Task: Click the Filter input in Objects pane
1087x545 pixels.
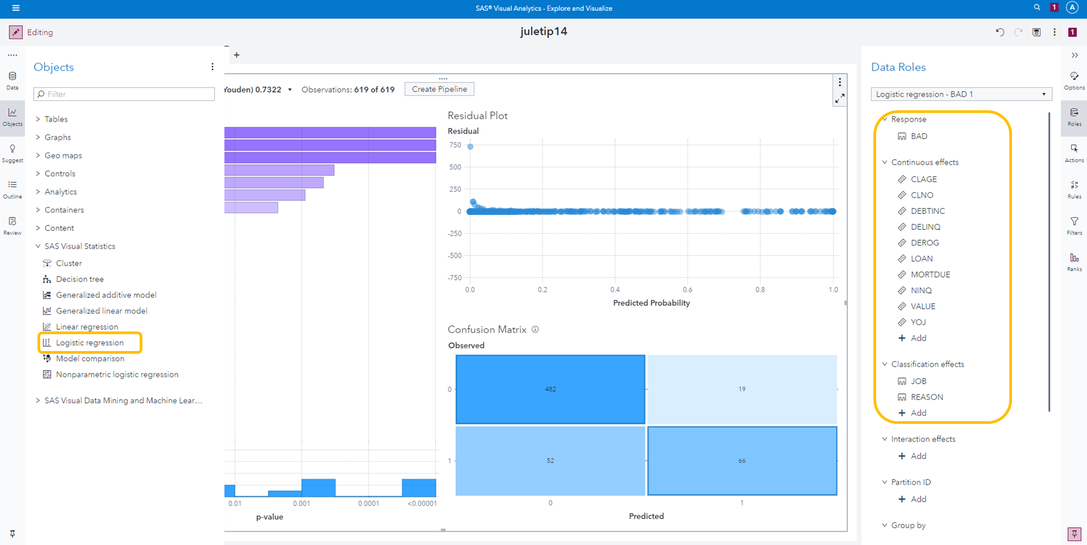Action: pyautogui.click(x=124, y=94)
